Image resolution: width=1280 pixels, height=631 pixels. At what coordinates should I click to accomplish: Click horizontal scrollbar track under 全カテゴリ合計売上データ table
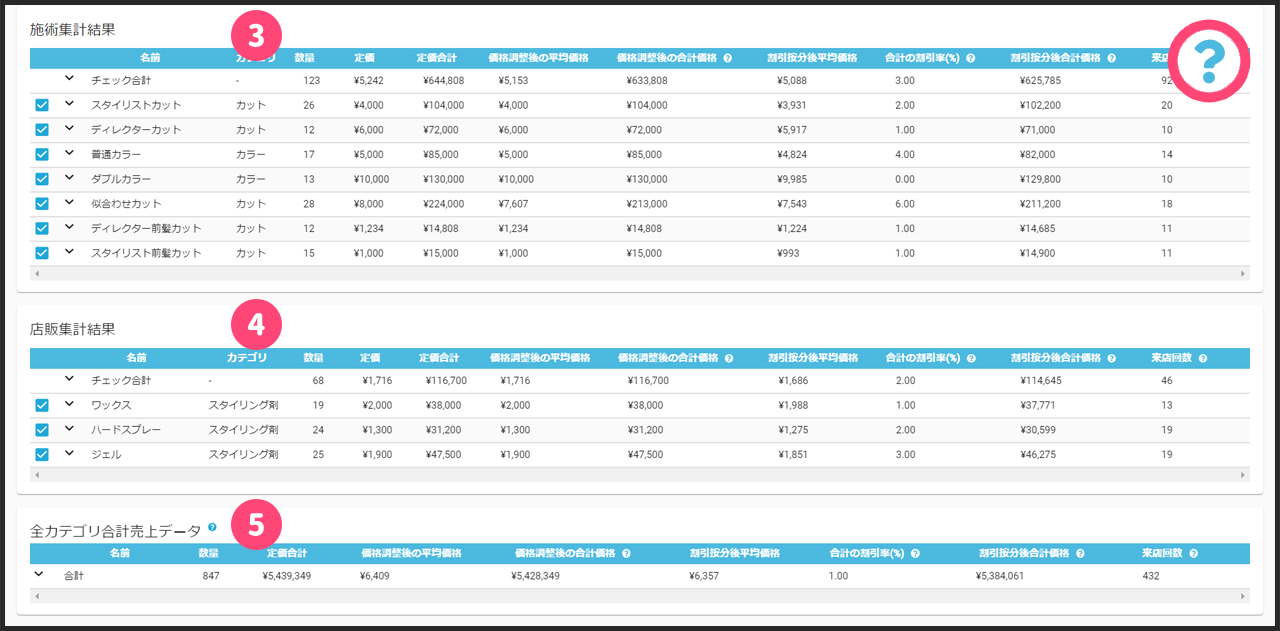coord(640,596)
